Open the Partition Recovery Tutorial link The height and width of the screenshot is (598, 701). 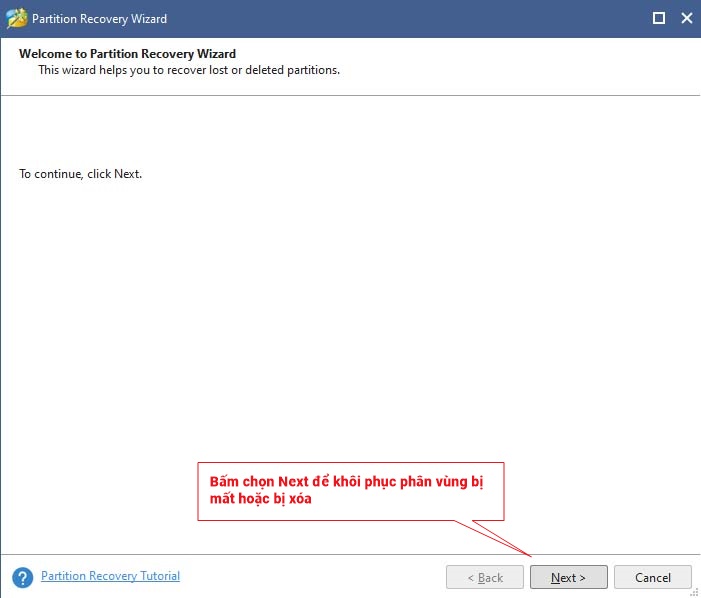click(x=110, y=576)
